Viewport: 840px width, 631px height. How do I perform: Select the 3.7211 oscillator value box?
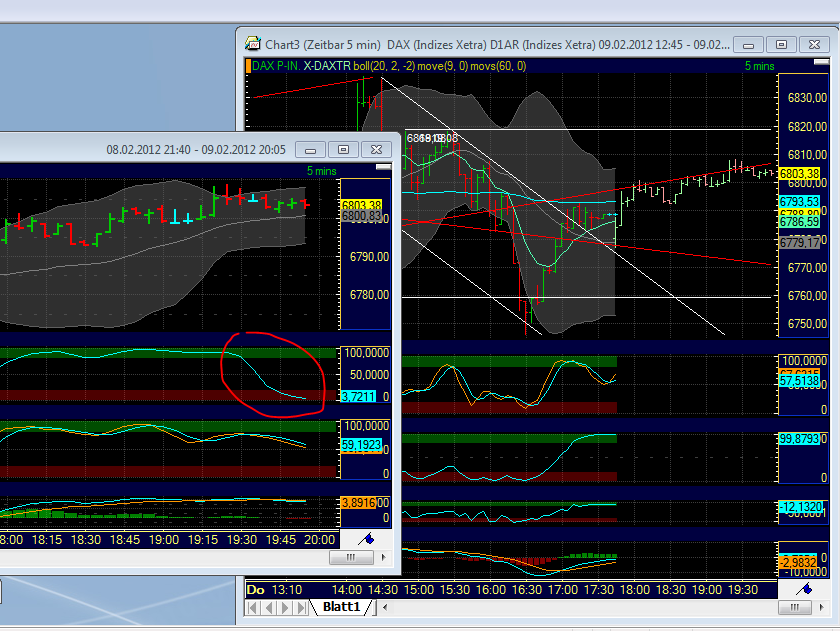358,396
